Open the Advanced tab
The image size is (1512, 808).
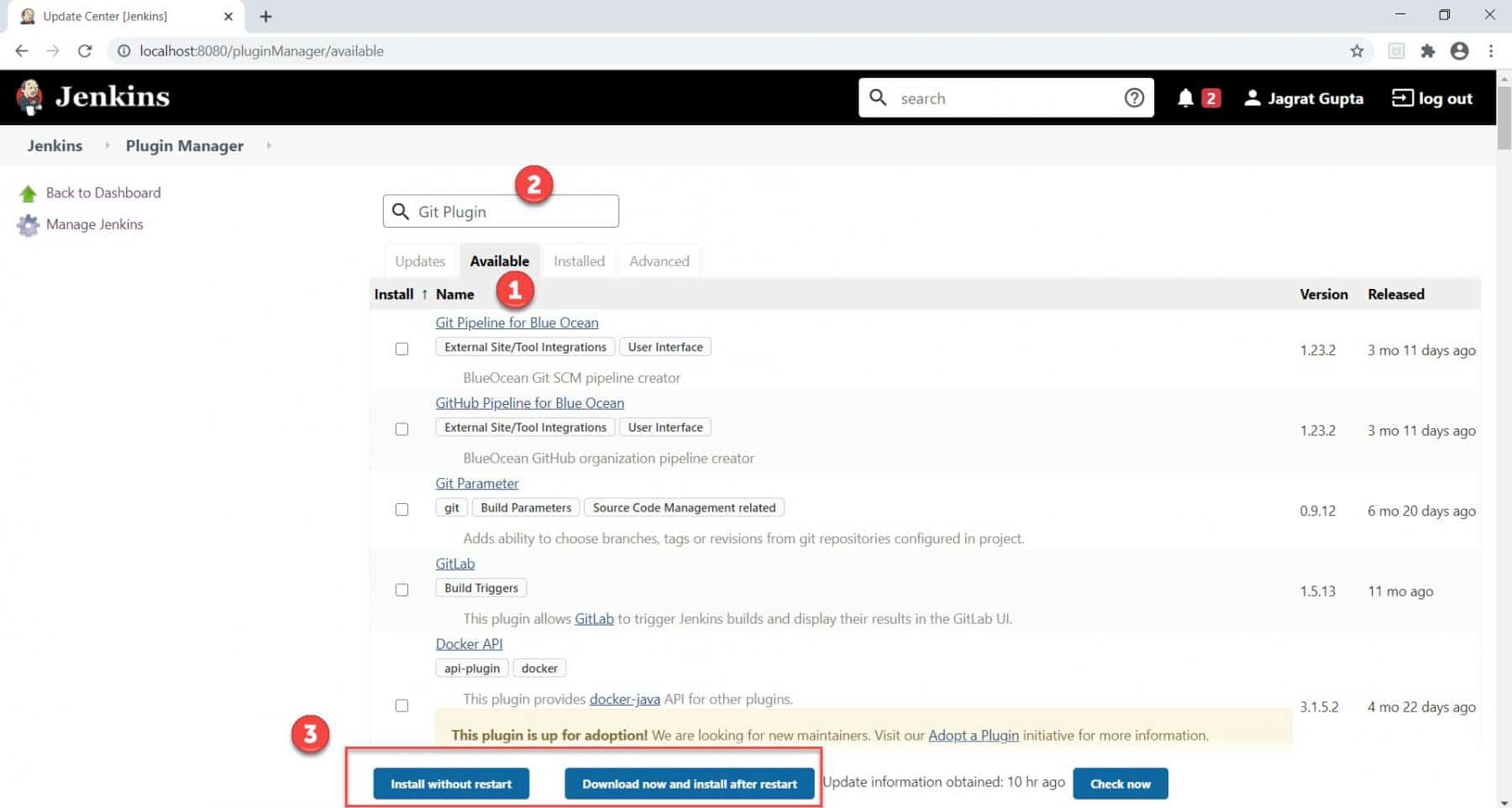pos(659,260)
